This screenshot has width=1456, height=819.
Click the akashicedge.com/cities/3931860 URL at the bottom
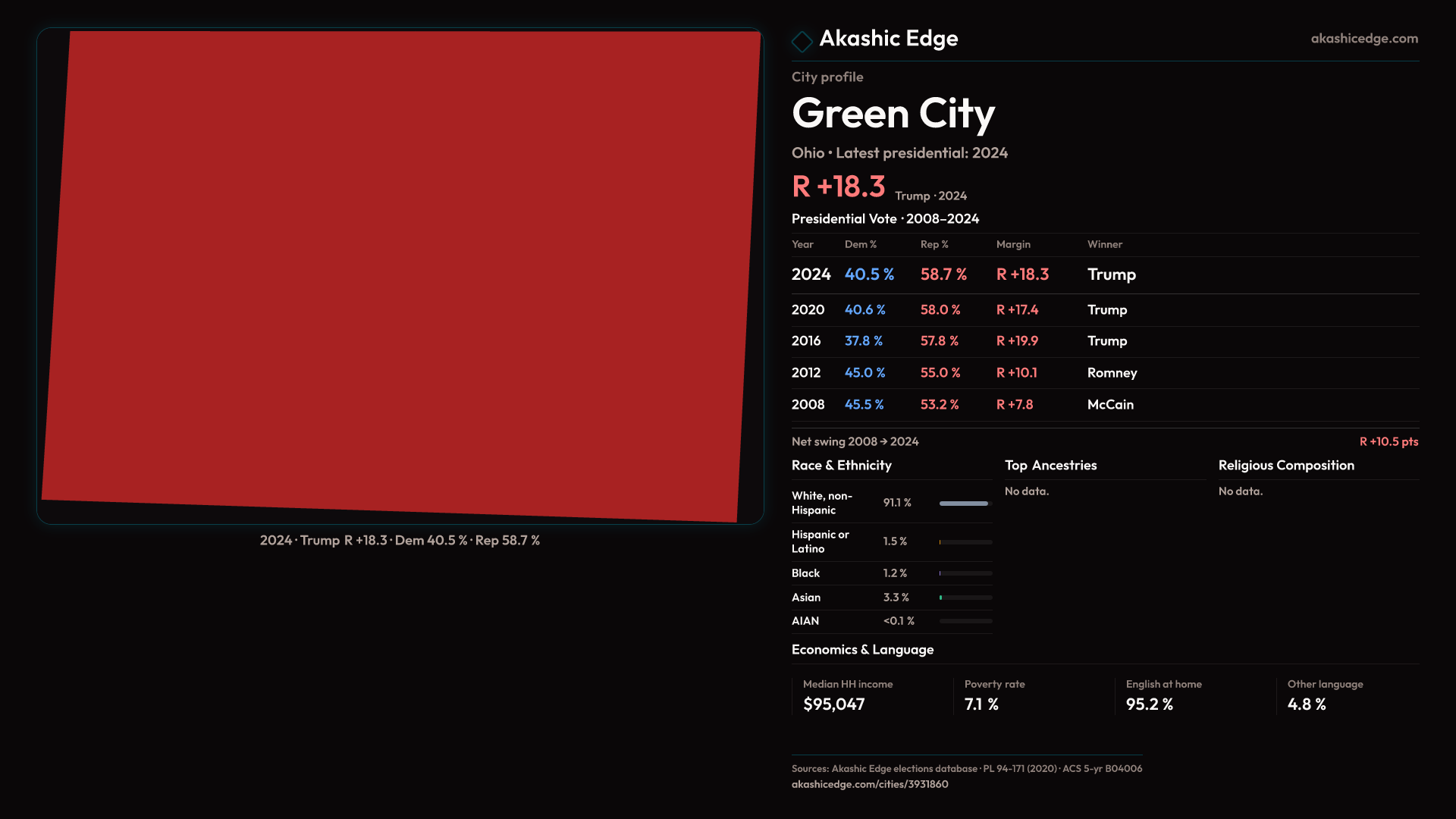pos(869,784)
